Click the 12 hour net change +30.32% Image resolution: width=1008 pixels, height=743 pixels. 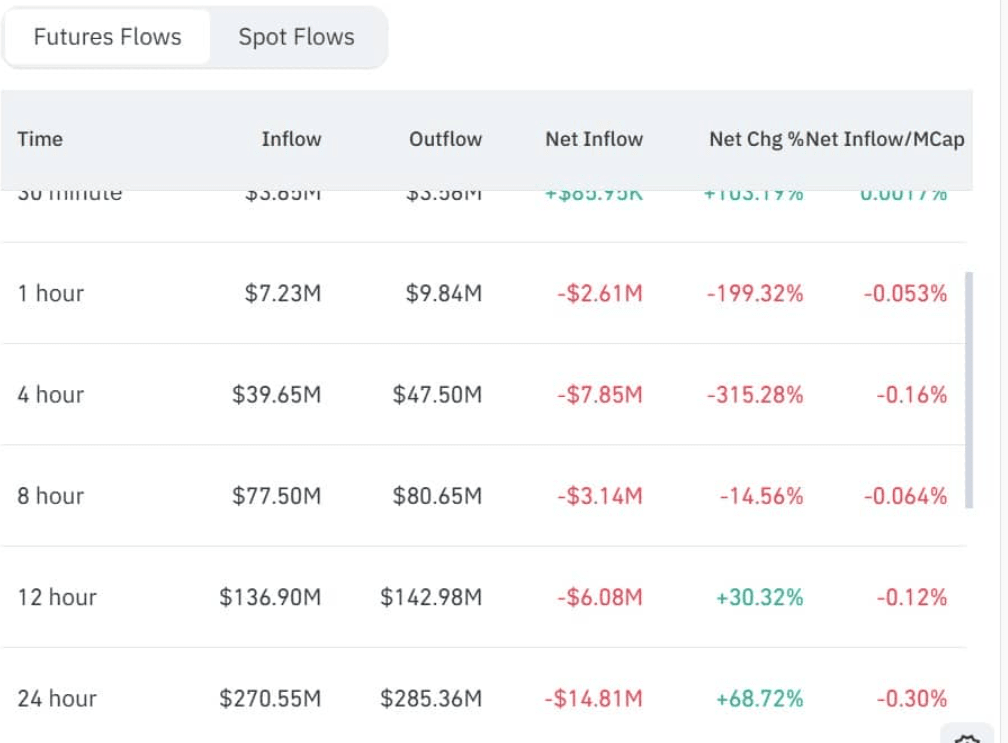759,597
